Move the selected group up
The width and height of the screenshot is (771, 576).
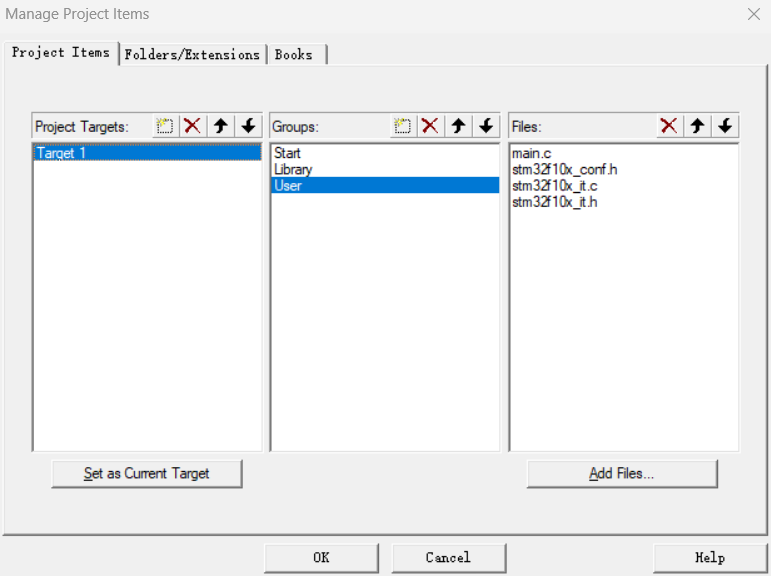[x=458, y=126]
